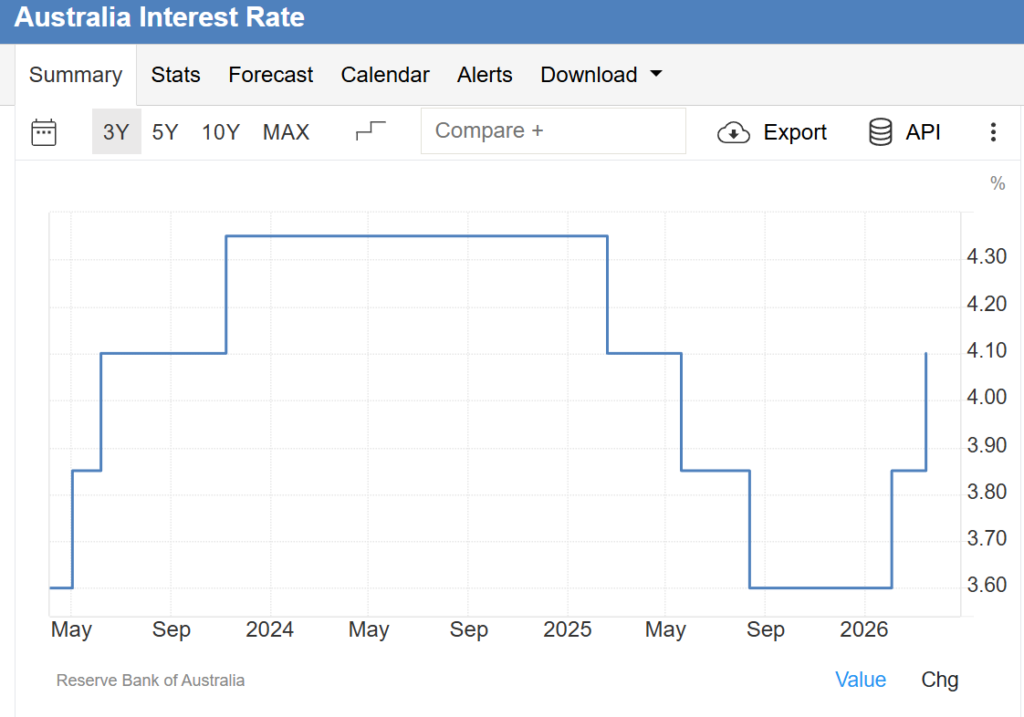This screenshot has height=717, width=1024.
Task: Switch chart range to 10Y
Action: click(x=220, y=132)
